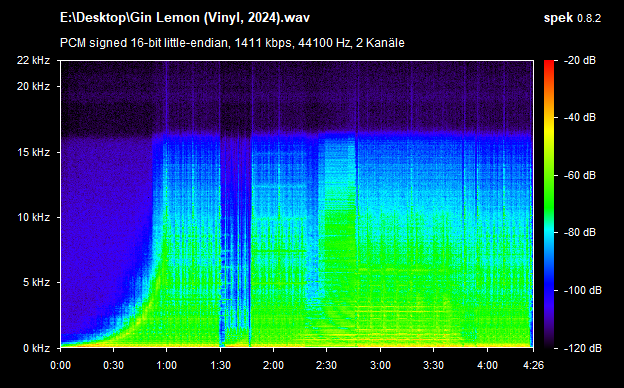Click the '0:00' time axis label
Image resolution: width=624 pixels, height=388 pixels.
point(60,365)
